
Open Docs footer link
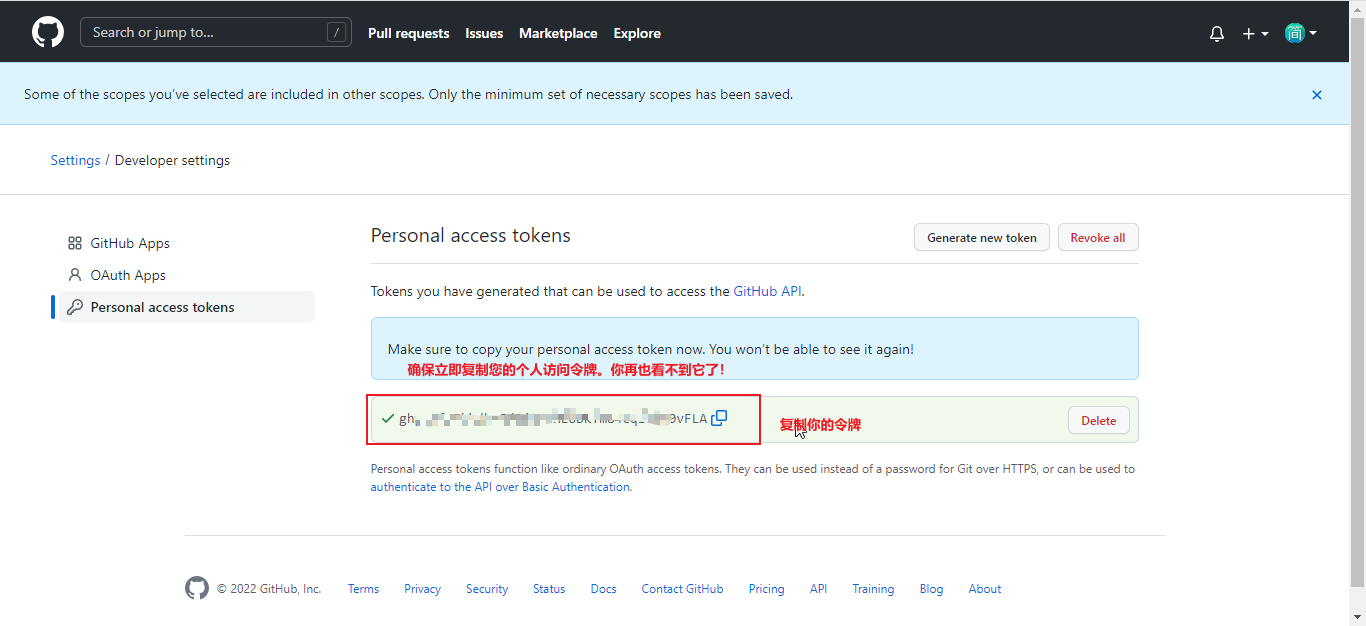pyautogui.click(x=603, y=589)
